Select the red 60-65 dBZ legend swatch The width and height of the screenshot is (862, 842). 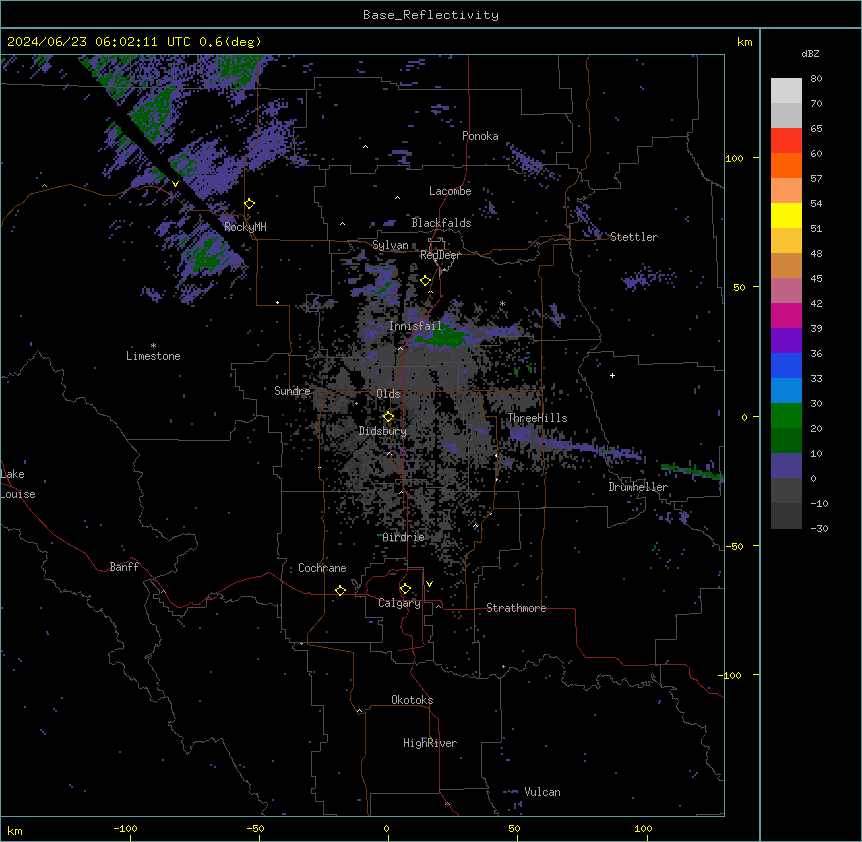(x=786, y=141)
